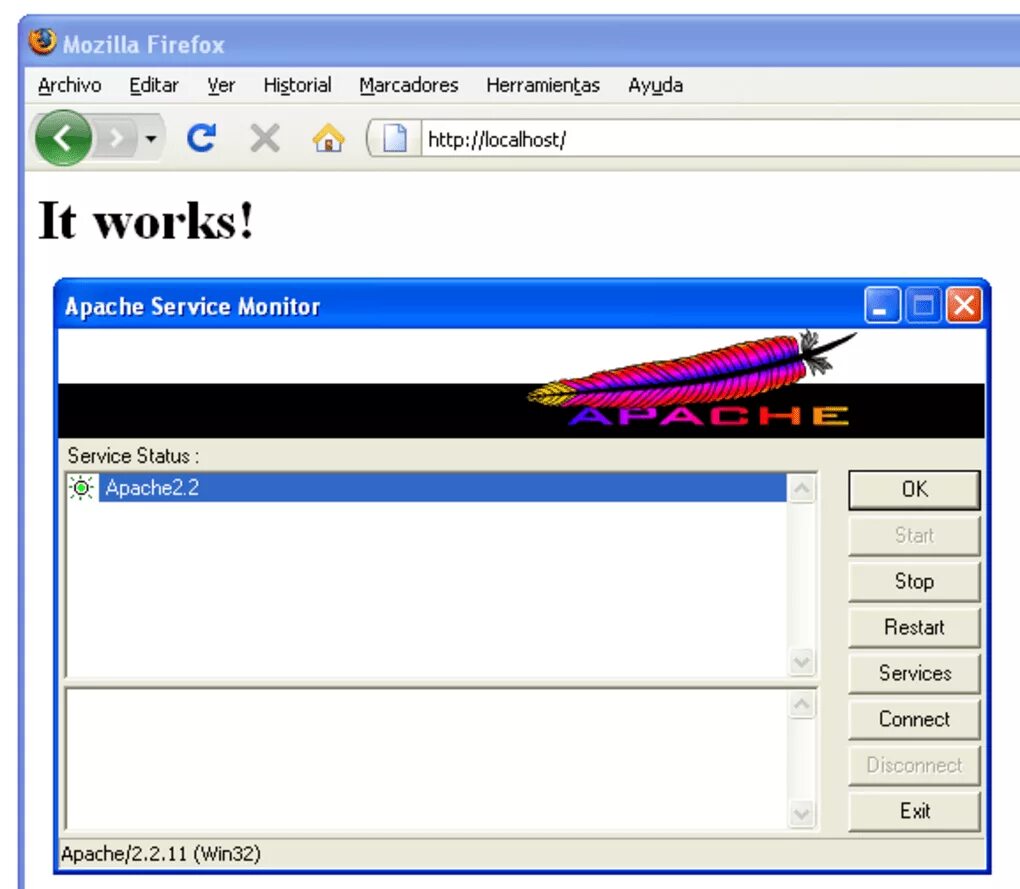Stop loading with the gray X icon
Screen dimensions: 1020x889
[x=265, y=138]
